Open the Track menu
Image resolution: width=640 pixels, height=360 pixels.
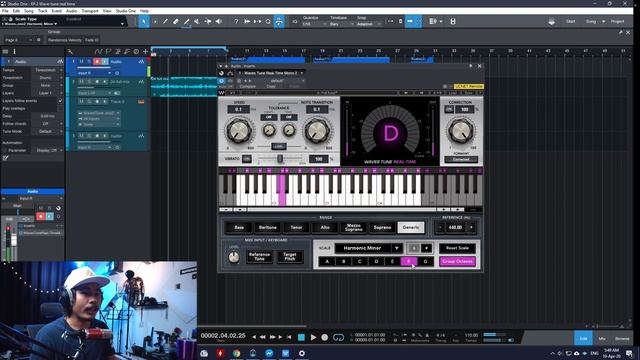[42, 11]
